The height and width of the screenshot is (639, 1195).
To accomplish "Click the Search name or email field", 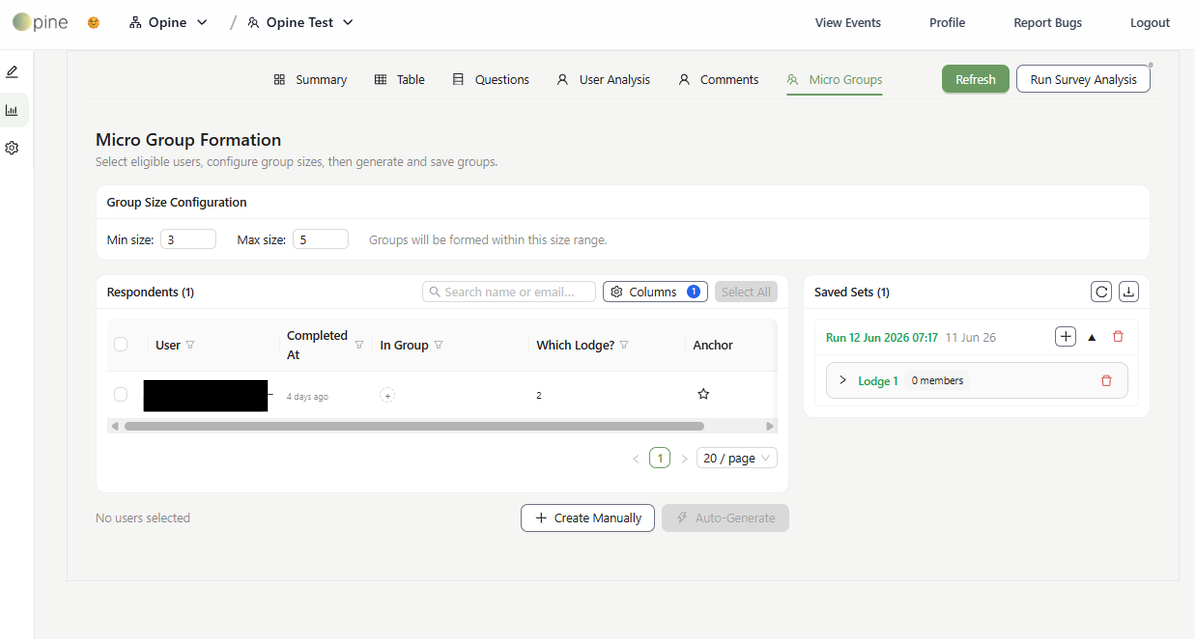I will click(509, 292).
